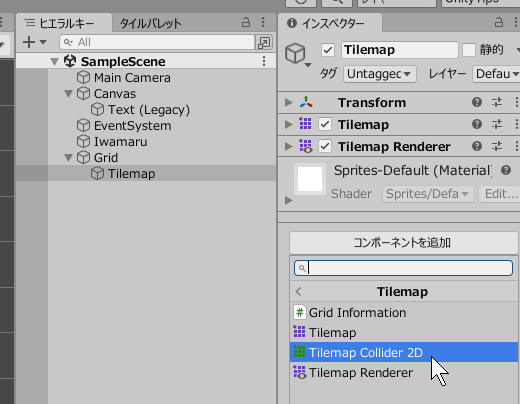This screenshot has height=404, width=520.
Task: Click the plus icon in Hierarchy toolbar
Action: [29, 42]
